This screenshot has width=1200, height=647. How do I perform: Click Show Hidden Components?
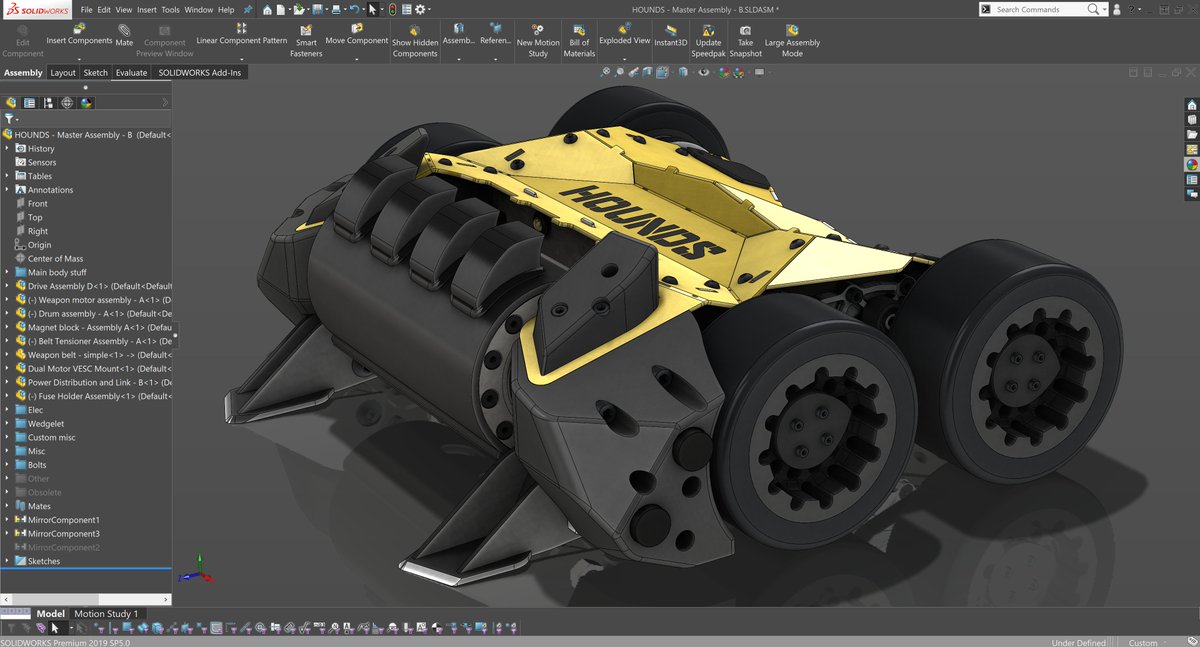point(415,42)
